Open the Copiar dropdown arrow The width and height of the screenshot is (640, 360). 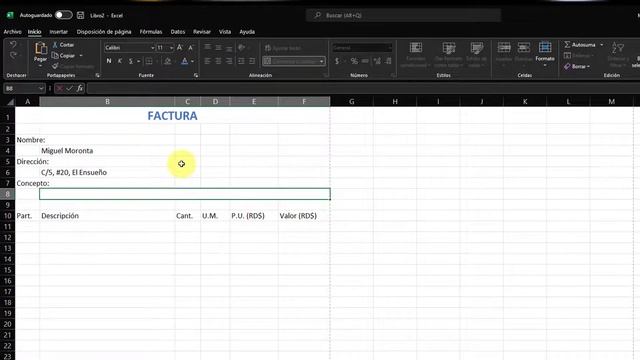[81, 56]
